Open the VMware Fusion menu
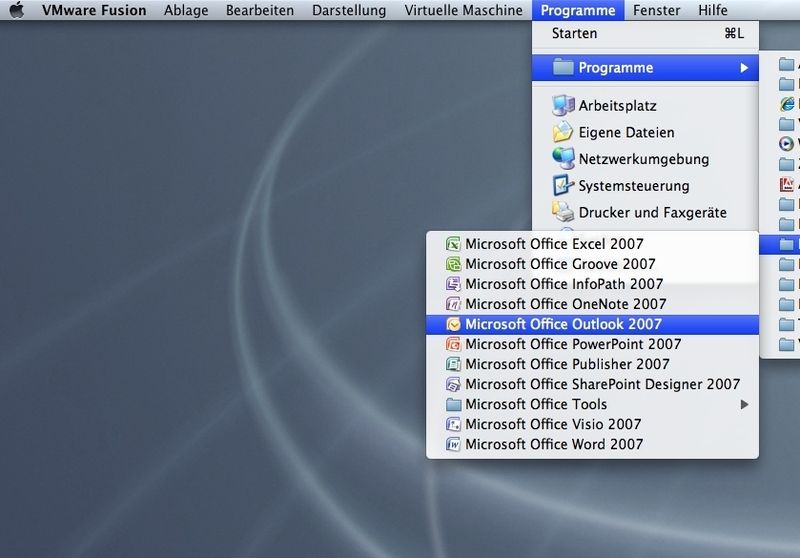Image resolution: width=800 pixels, height=558 pixels. [x=94, y=10]
